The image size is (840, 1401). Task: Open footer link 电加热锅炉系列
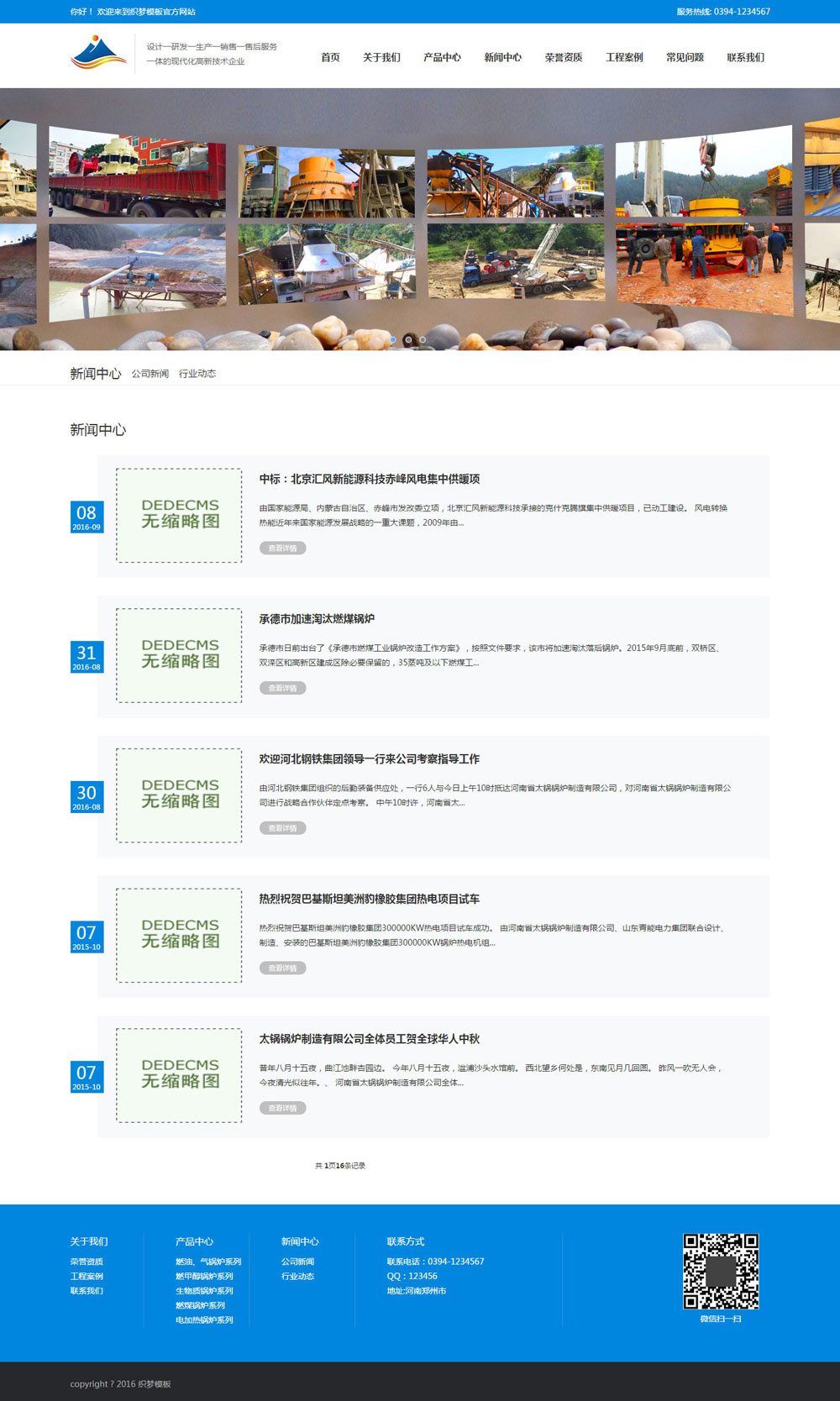[204, 1320]
